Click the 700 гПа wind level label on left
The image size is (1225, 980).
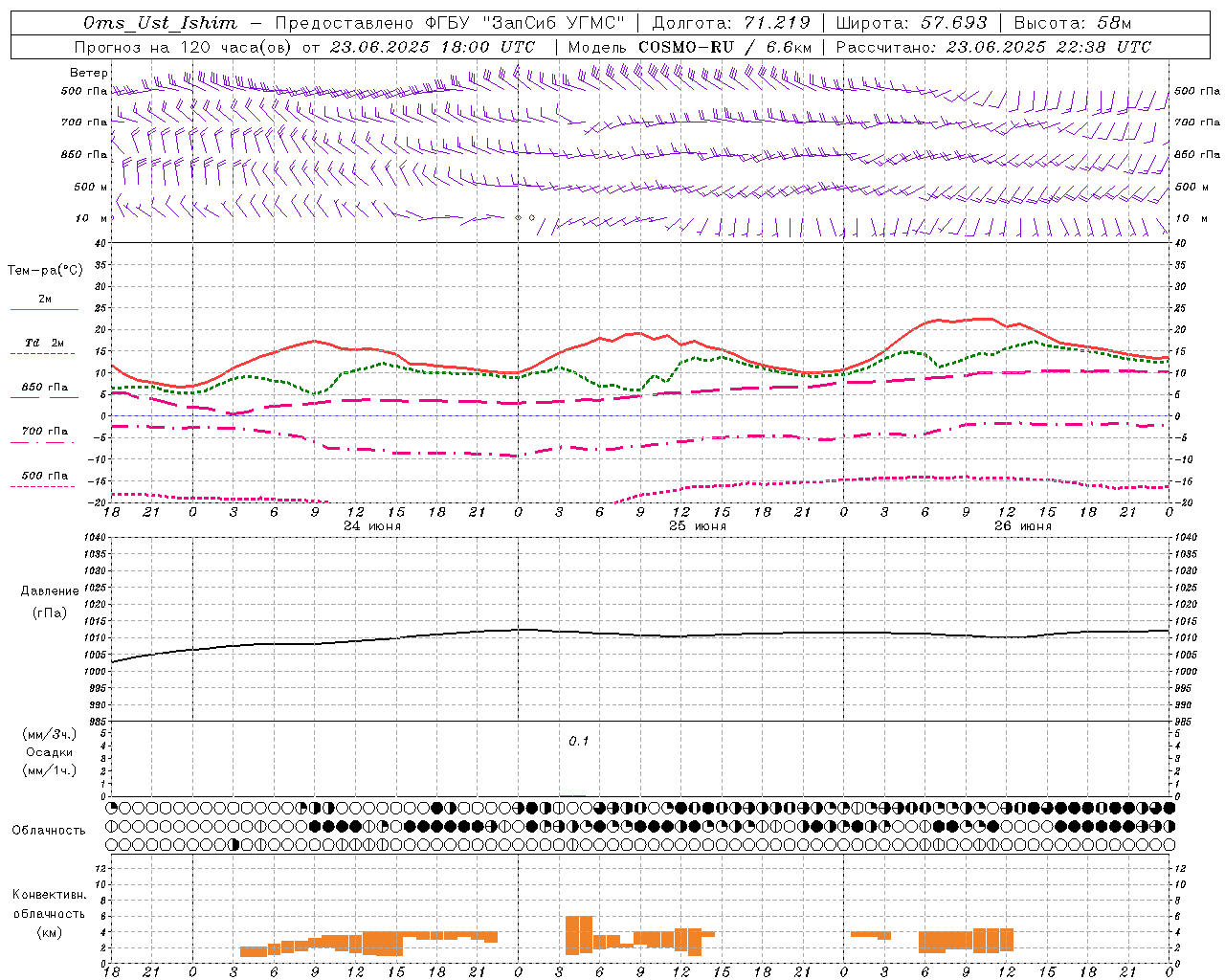(84, 122)
